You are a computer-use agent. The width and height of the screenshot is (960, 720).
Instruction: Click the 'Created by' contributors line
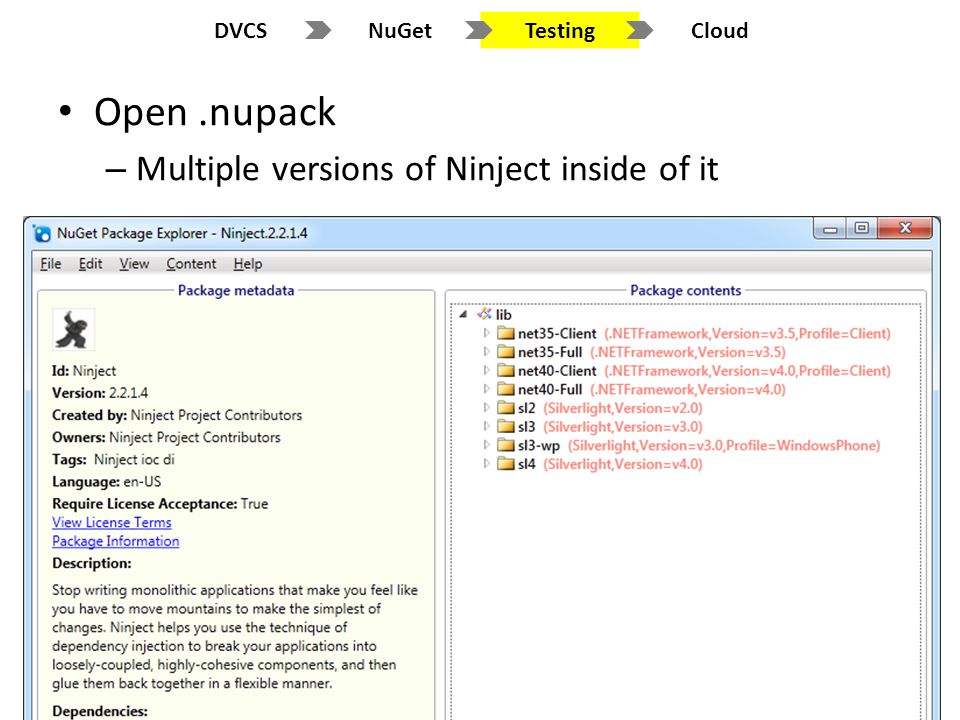pos(177,415)
